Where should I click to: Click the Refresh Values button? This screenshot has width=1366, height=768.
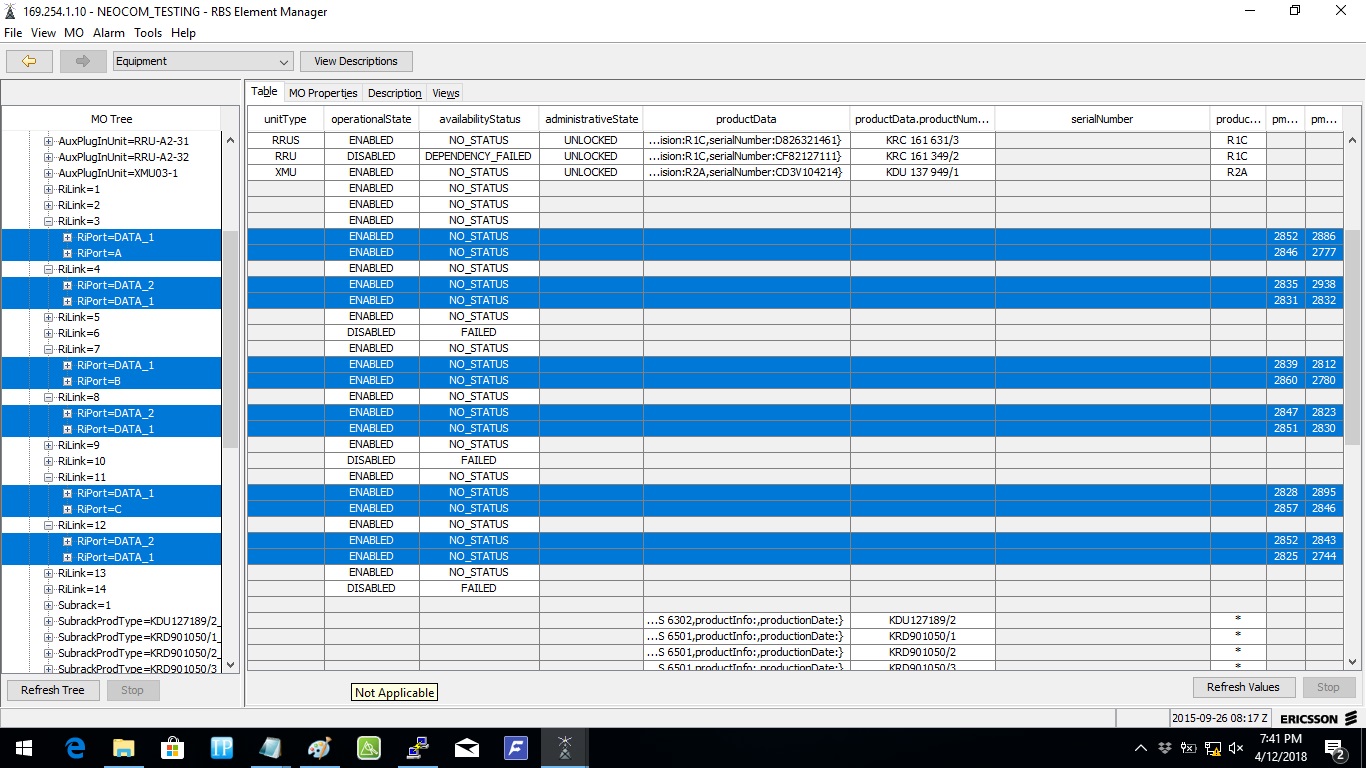(x=1243, y=687)
